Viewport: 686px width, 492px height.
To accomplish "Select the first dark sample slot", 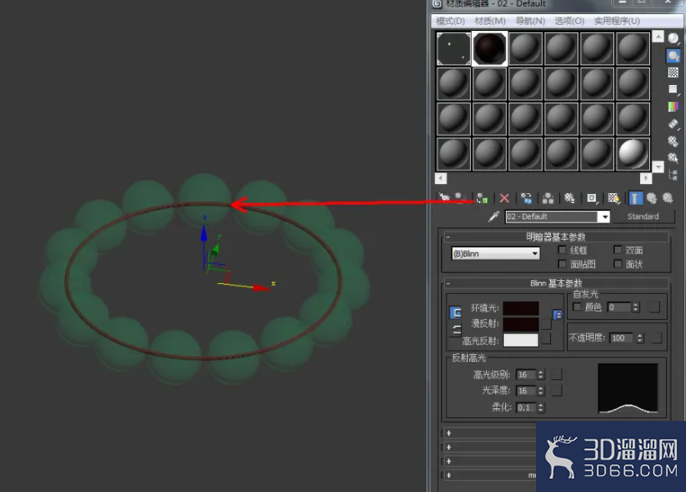I will (454, 48).
